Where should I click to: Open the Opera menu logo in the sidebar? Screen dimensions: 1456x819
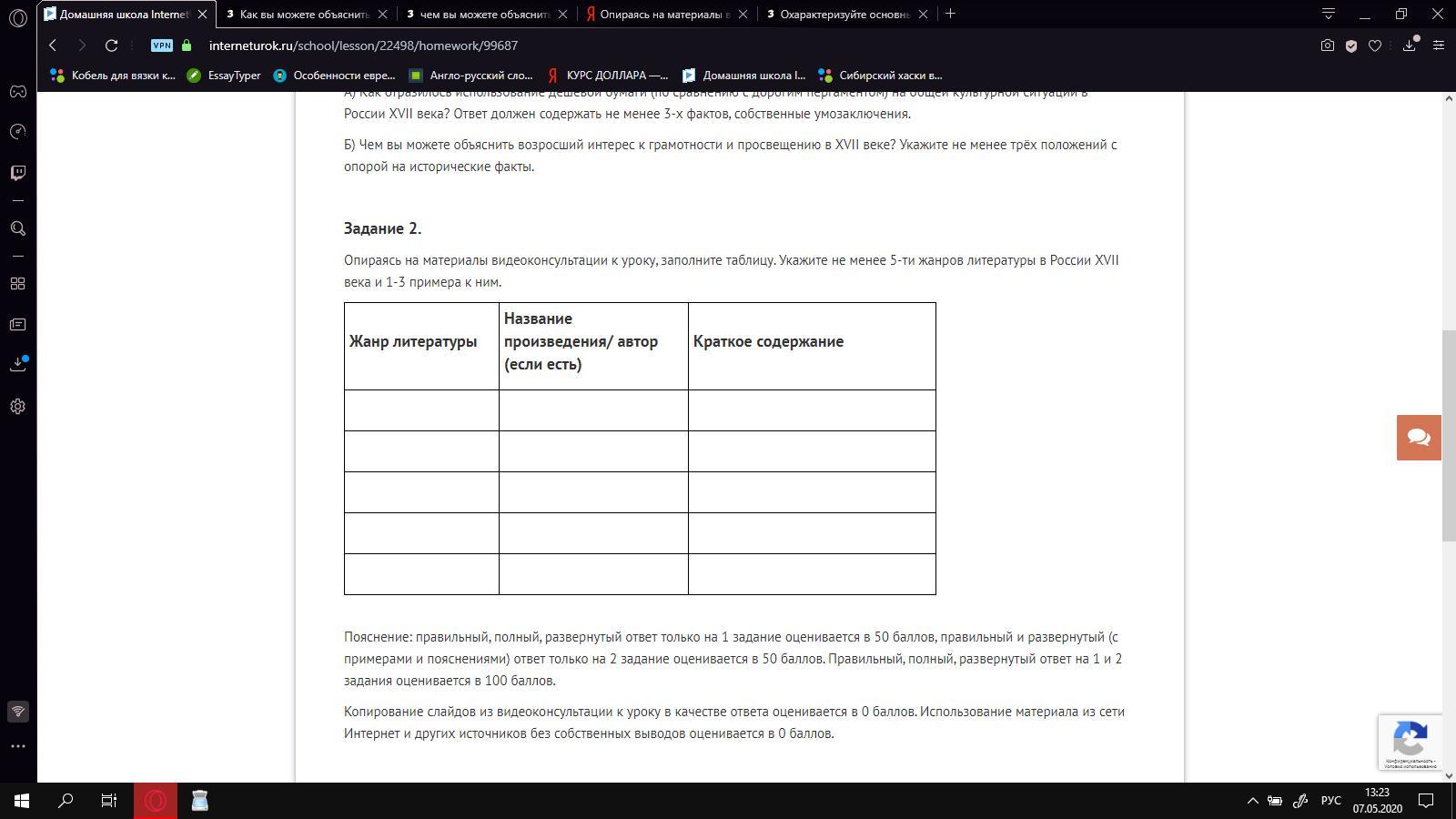pos(18,16)
